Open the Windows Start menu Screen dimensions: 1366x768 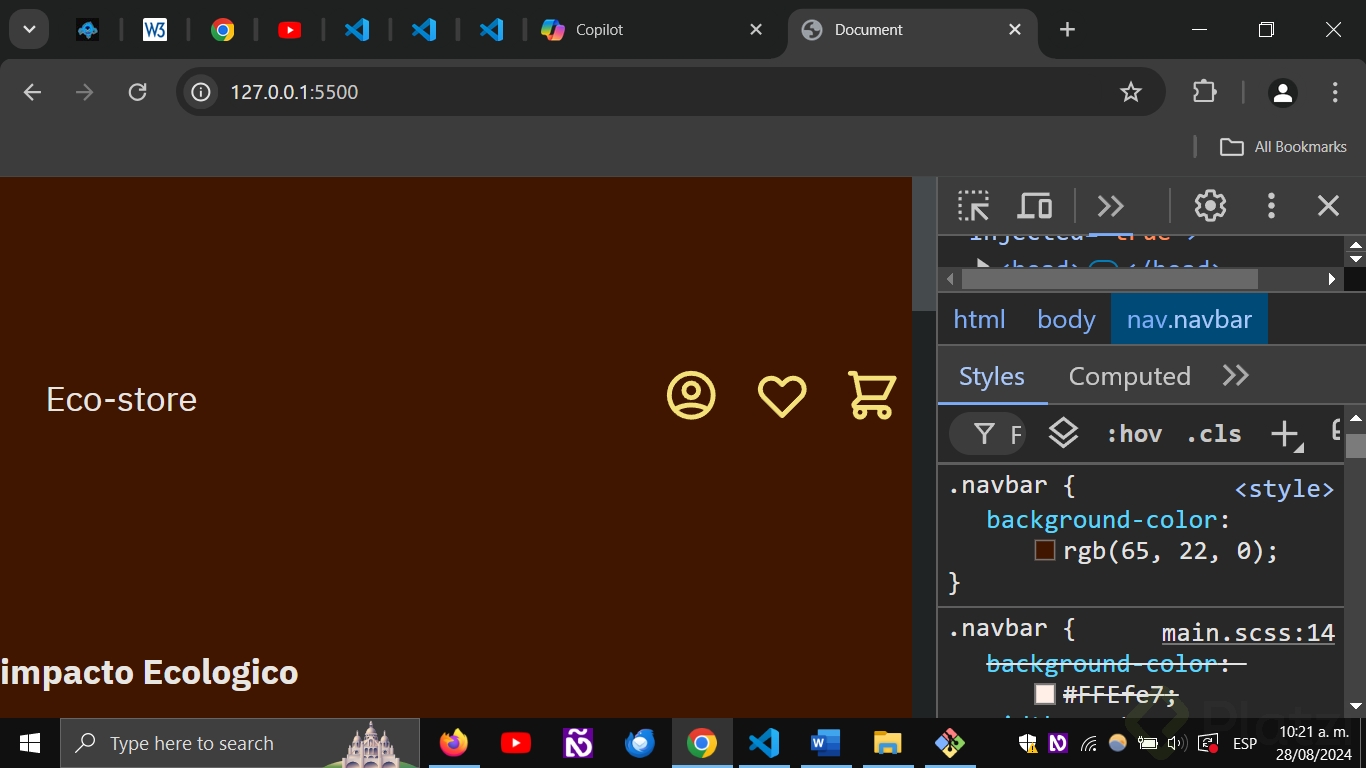30,743
